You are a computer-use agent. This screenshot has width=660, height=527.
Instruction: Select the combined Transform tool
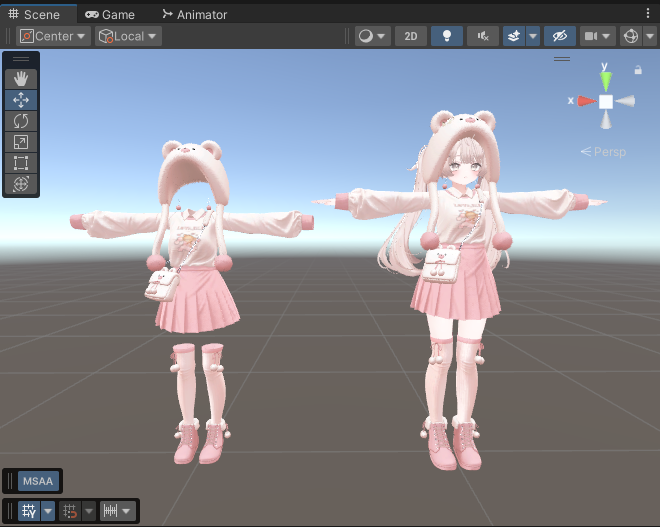pyautogui.click(x=21, y=184)
